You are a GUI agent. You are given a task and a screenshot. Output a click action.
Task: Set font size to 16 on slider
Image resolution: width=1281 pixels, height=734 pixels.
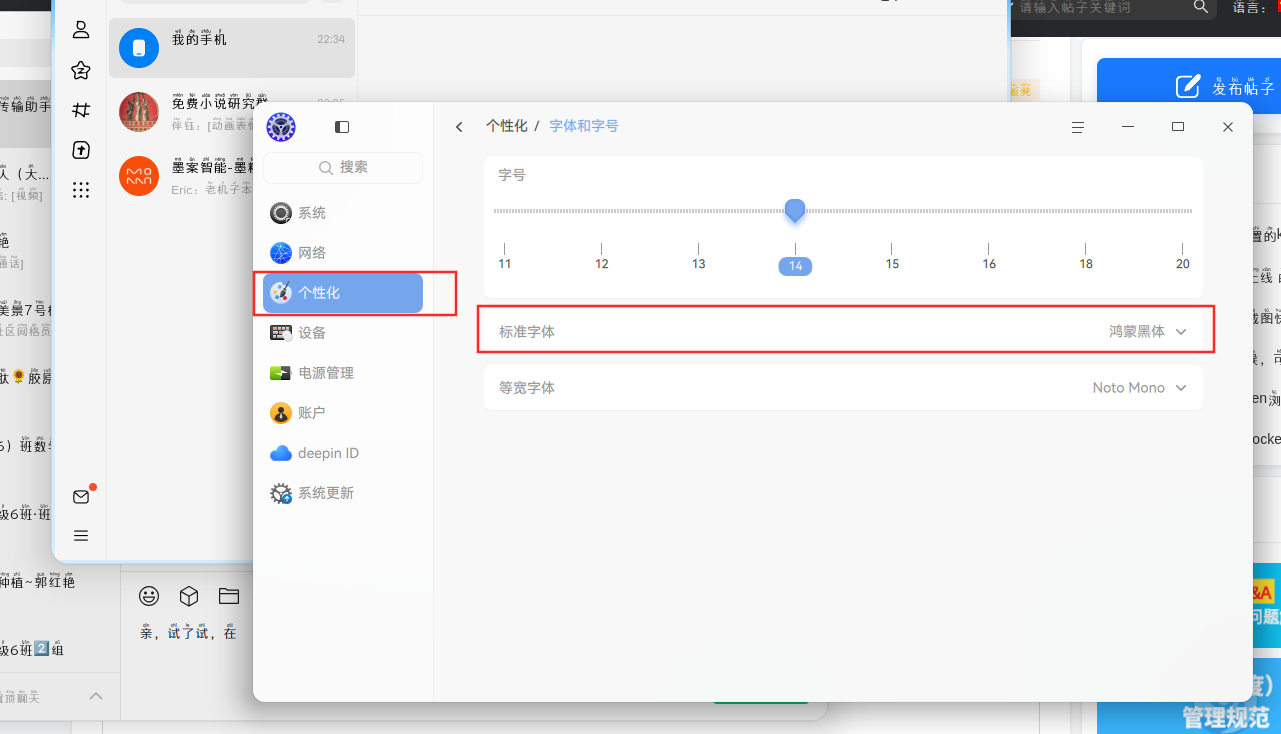pyautogui.click(x=989, y=264)
